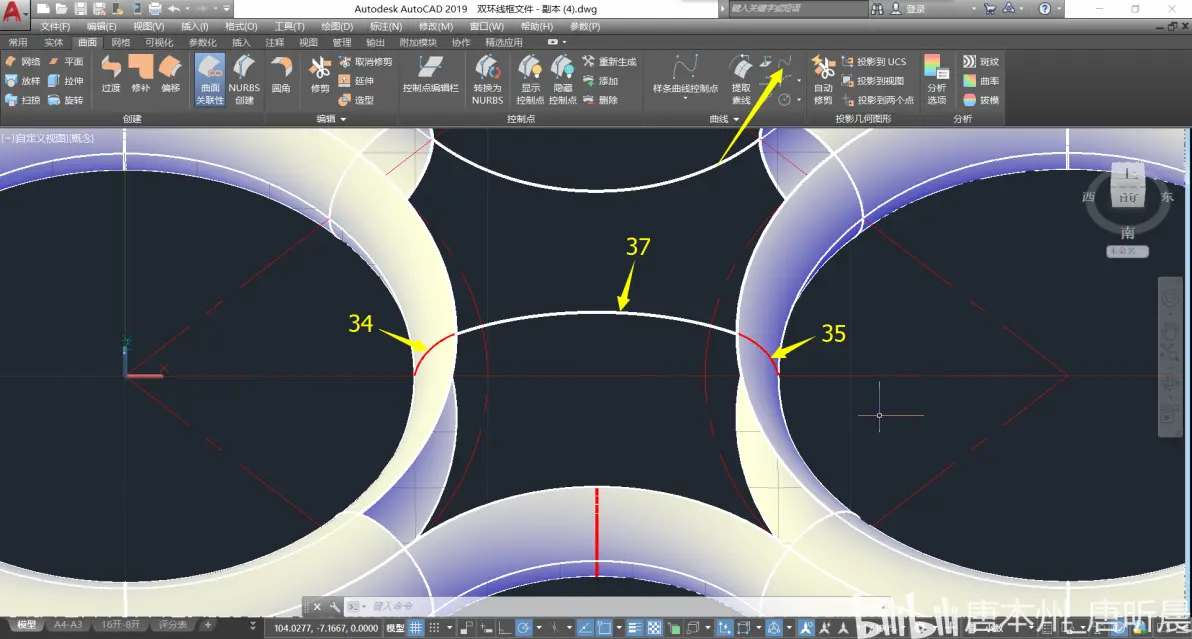1192x639 pixels.
Task: Click the 修补 surface patch tool
Action: [141, 74]
